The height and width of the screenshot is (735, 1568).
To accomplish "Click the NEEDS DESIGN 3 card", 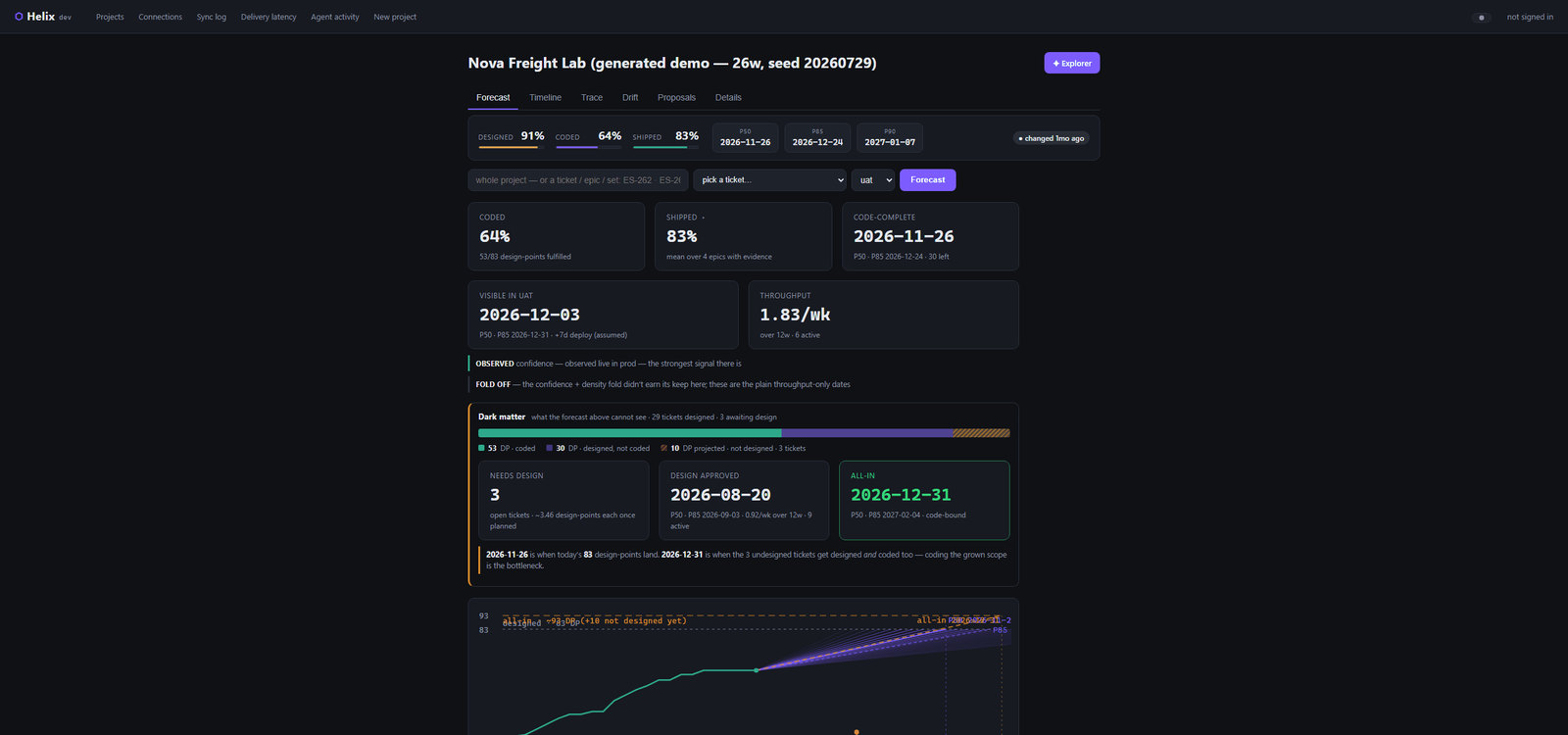I will pos(563,501).
